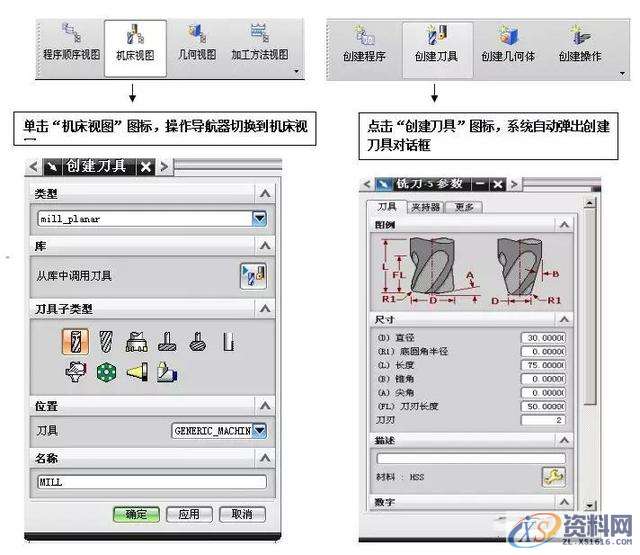This screenshot has width=640, height=555.
Task: Click the 取消 cancel button
Action: pos(242,514)
